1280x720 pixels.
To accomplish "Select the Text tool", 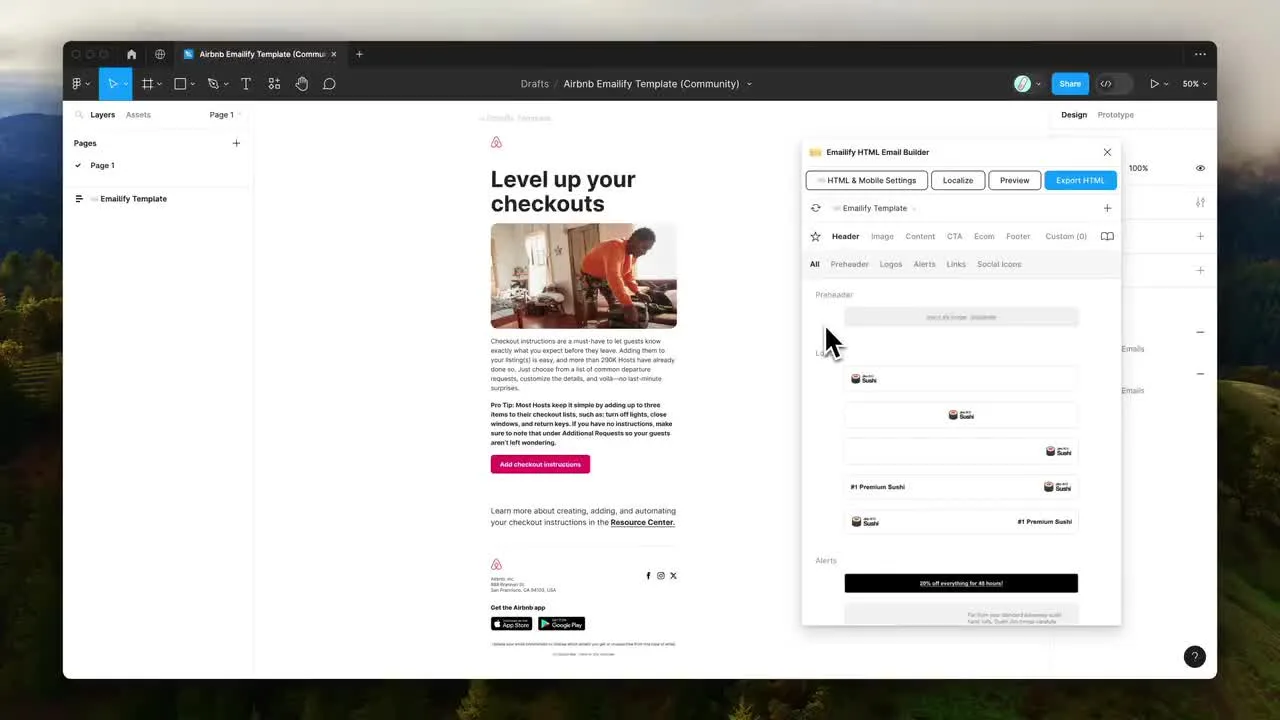I will (x=245, y=83).
